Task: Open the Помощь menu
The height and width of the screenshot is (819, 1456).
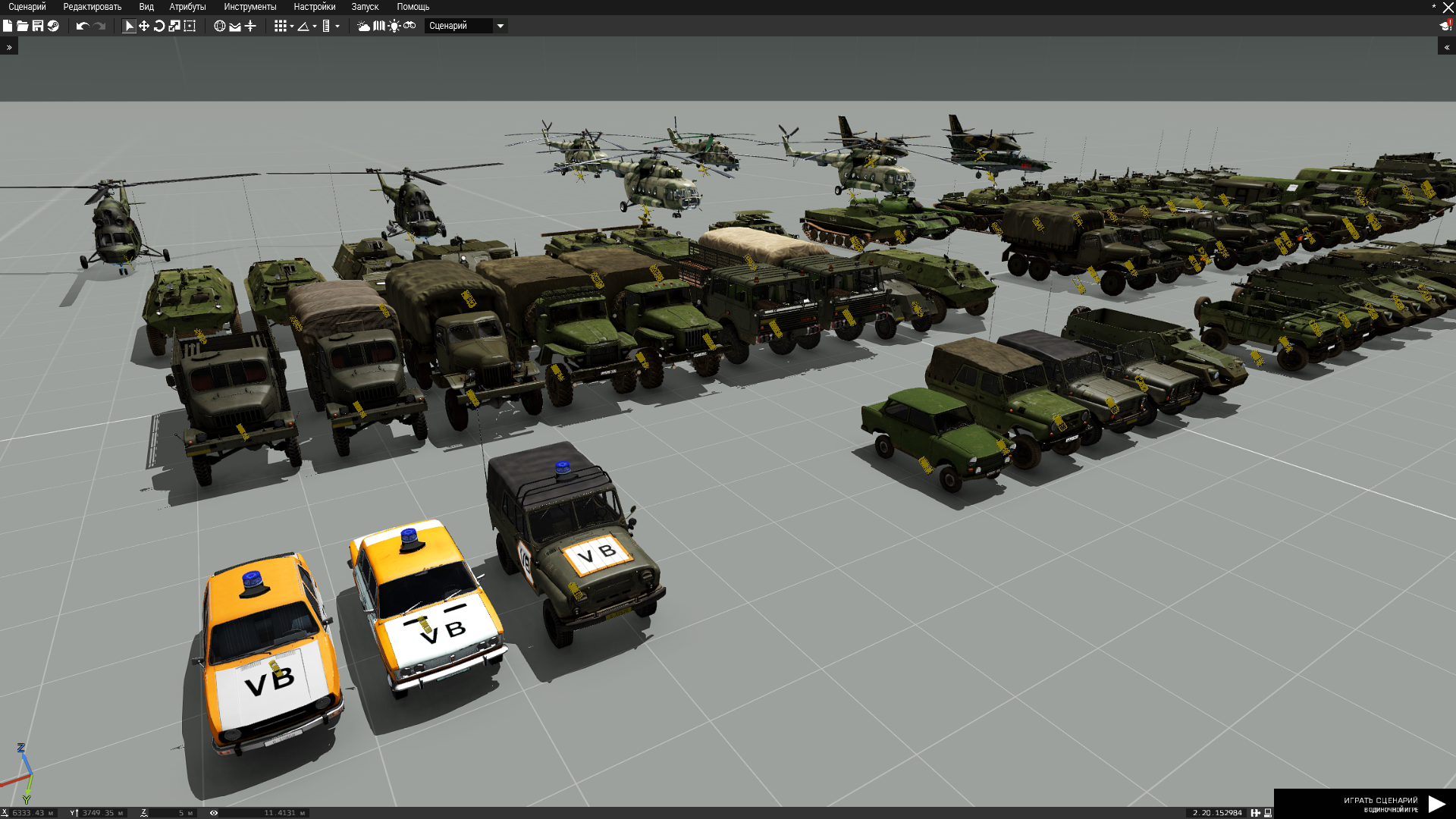Action: click(x=413, y=7)
